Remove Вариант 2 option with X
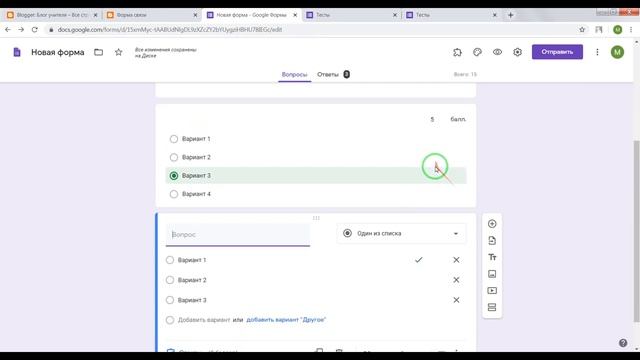 456,280
